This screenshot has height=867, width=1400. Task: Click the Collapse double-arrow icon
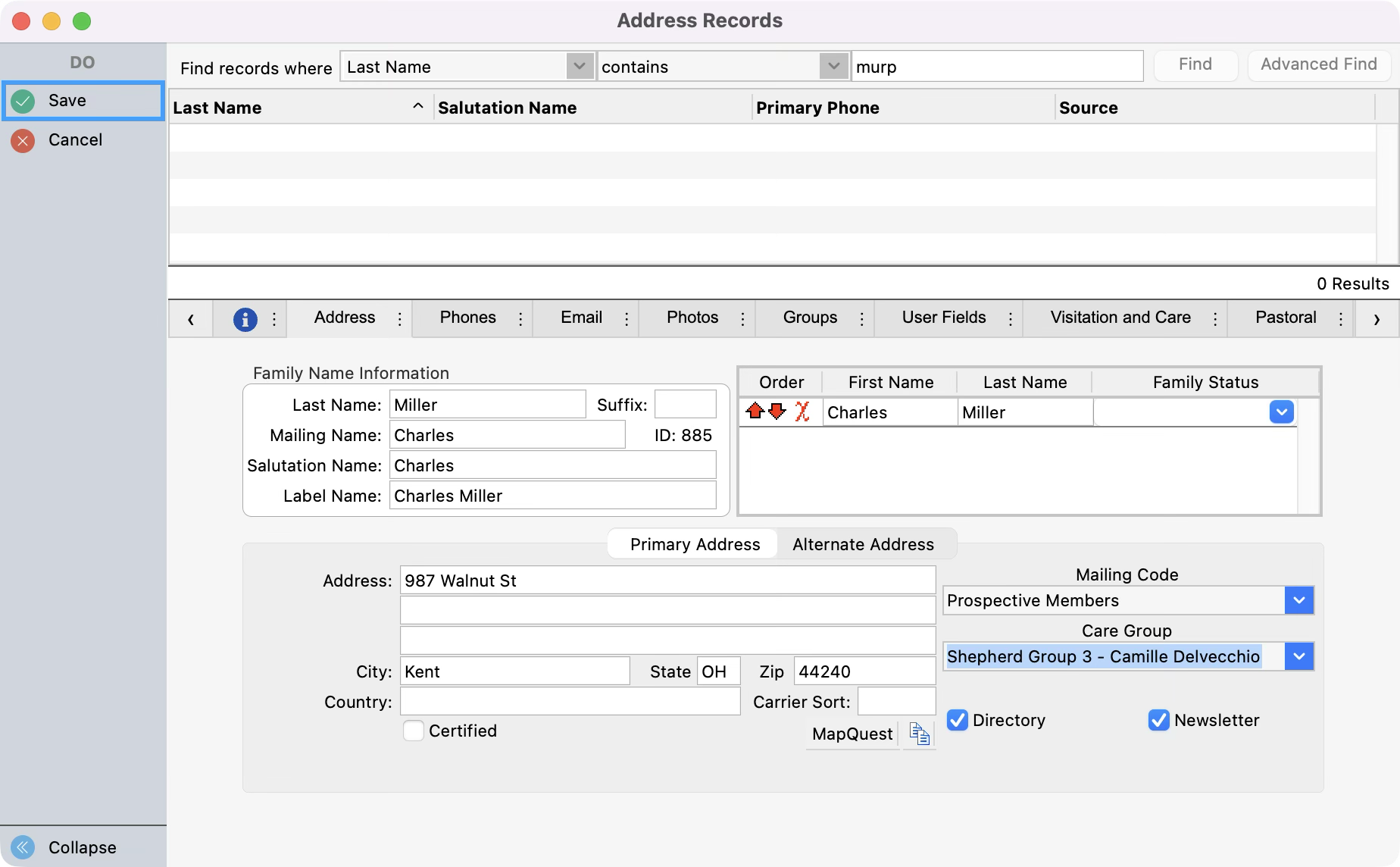23,847
